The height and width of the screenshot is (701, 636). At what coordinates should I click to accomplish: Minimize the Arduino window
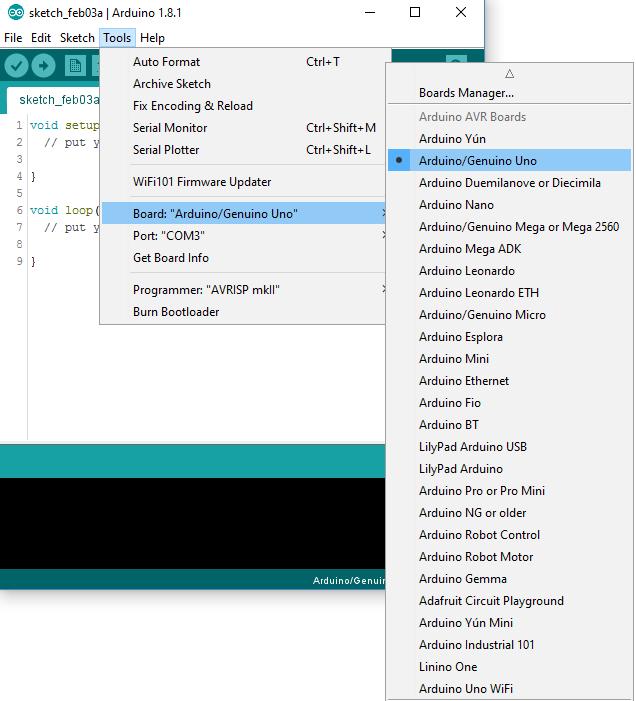tap(370, 12)
